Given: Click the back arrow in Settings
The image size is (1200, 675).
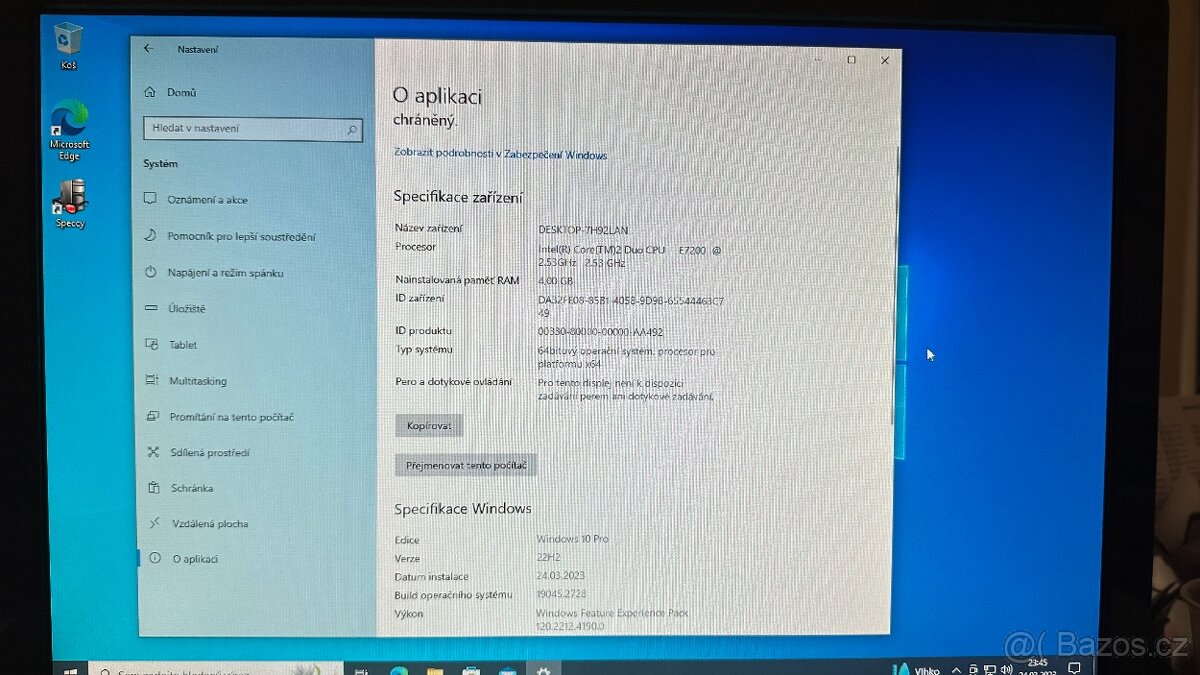Looking at the screenshot, I should click(x=149, y=47).
